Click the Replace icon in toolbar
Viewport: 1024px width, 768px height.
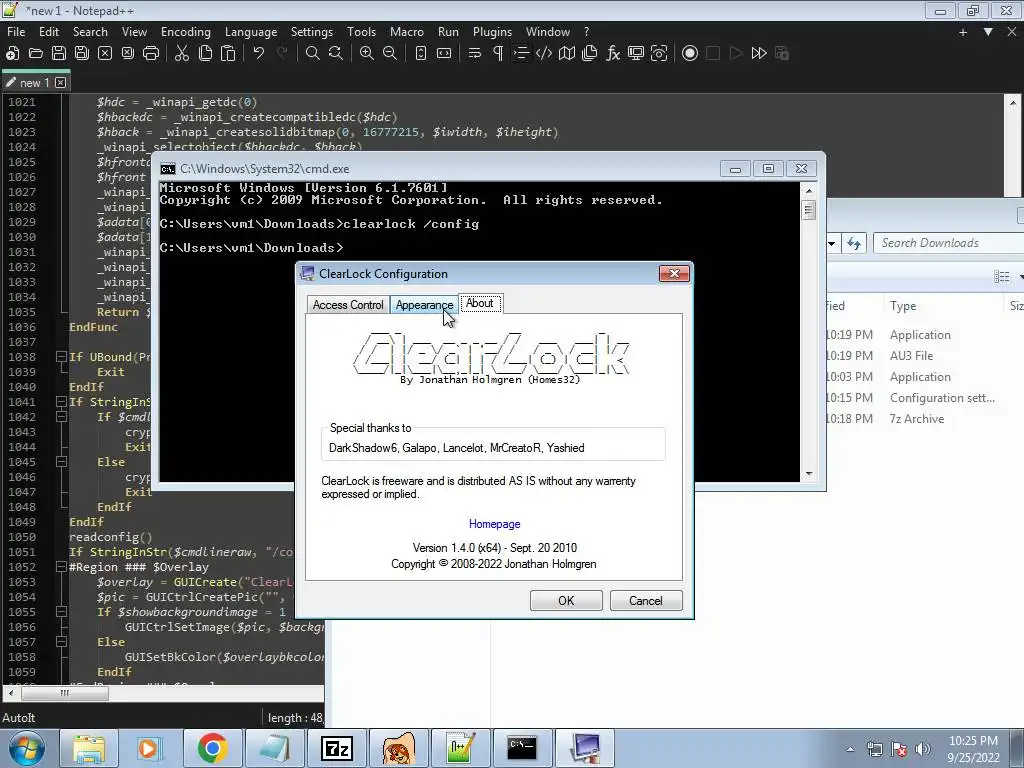(336, 54)
